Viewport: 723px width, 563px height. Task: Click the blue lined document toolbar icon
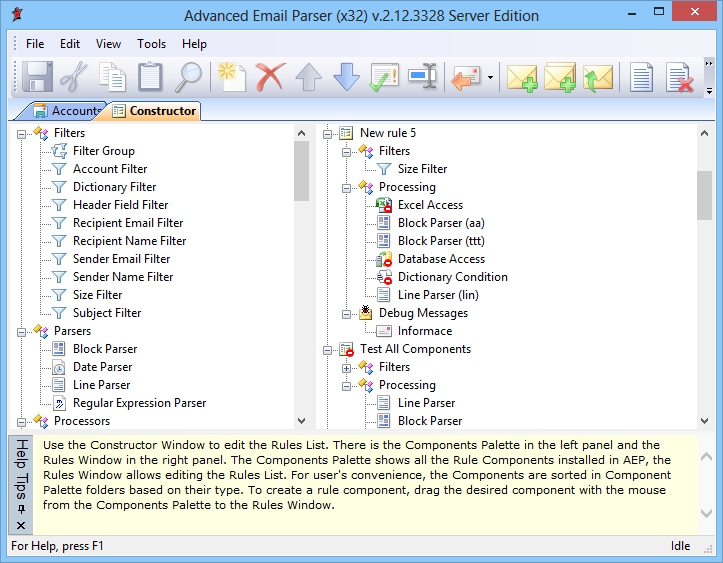[x=641, y=77]
